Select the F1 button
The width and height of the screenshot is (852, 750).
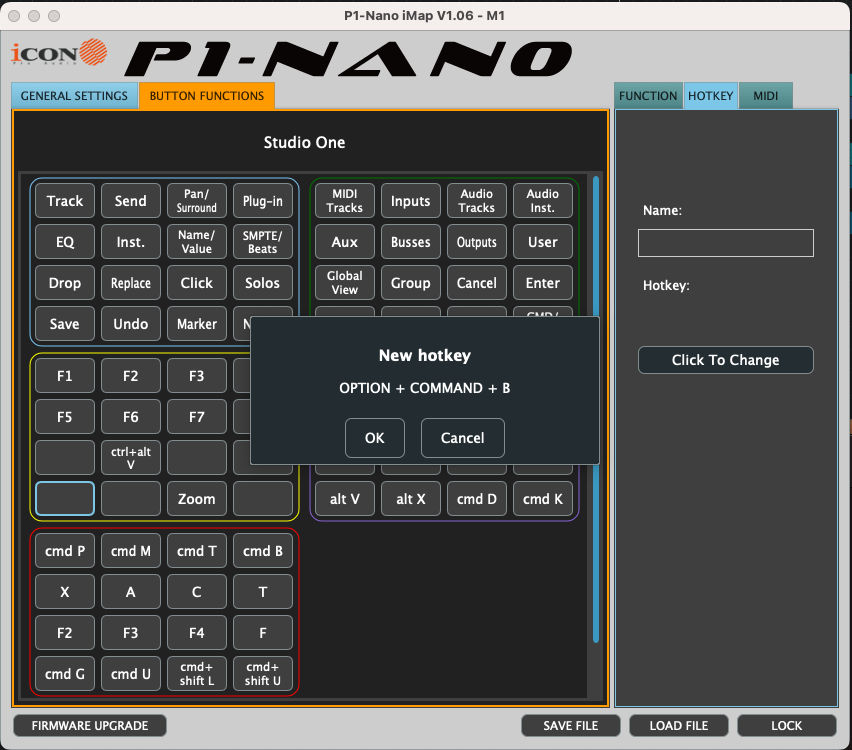[x=65, y=376]
